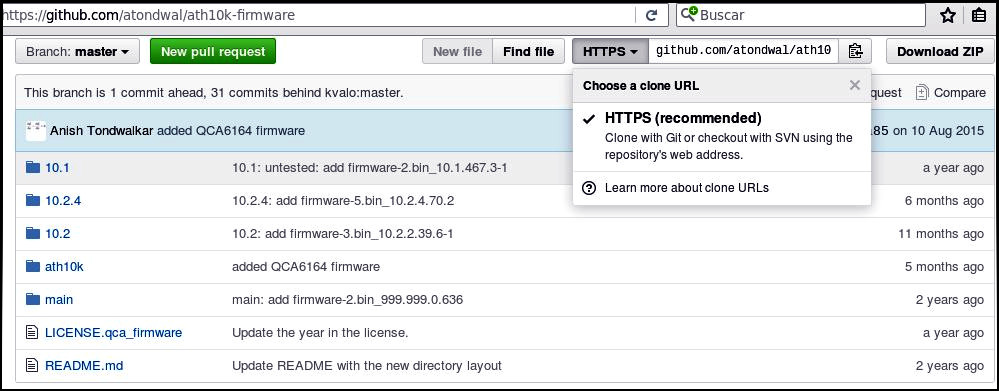Click the search engine magnifier icon
The height and width of the screenshot is (391, 999).
point(689,15)
